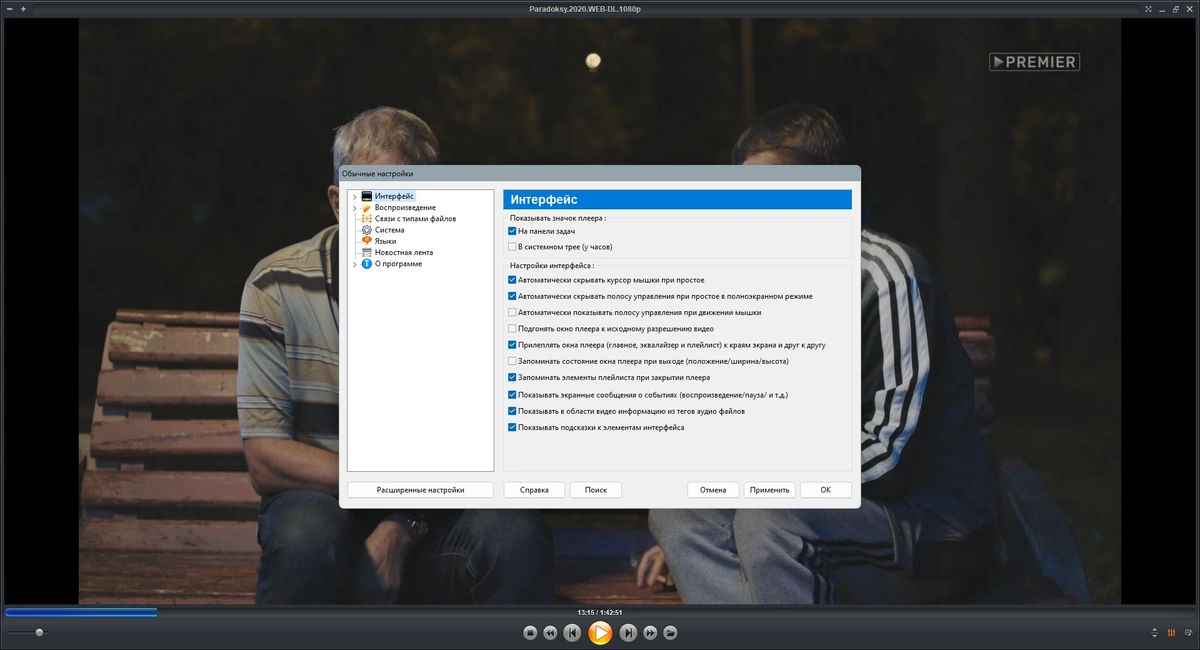
Task: Select Система in settings tree
Action: [x=390, y=230]
